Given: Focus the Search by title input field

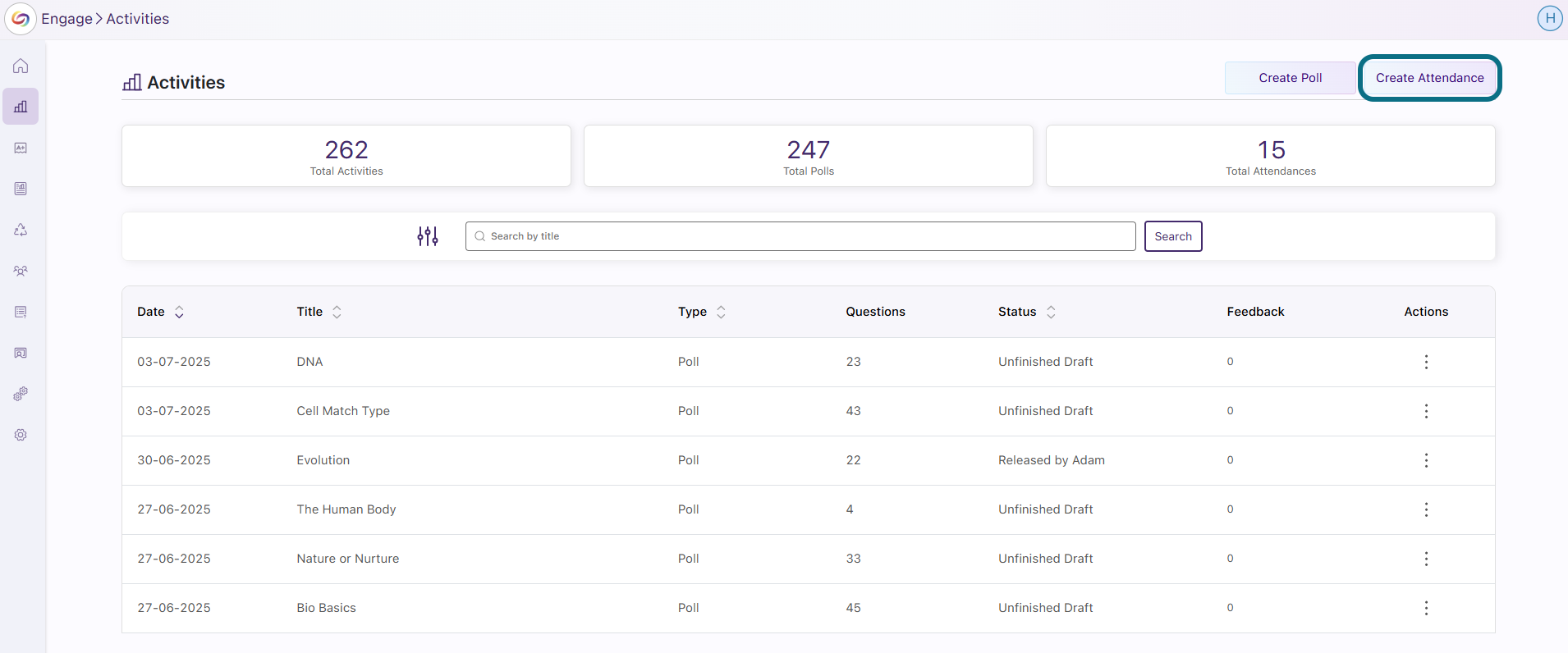Looking at the screenshot, I should 800,236.
